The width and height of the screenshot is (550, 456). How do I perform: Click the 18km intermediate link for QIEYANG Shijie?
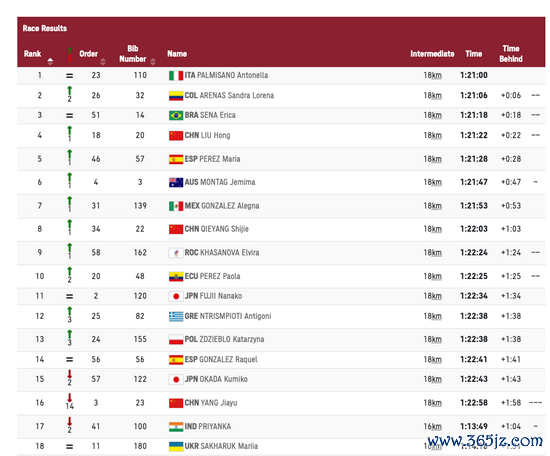tap(432, 229)
